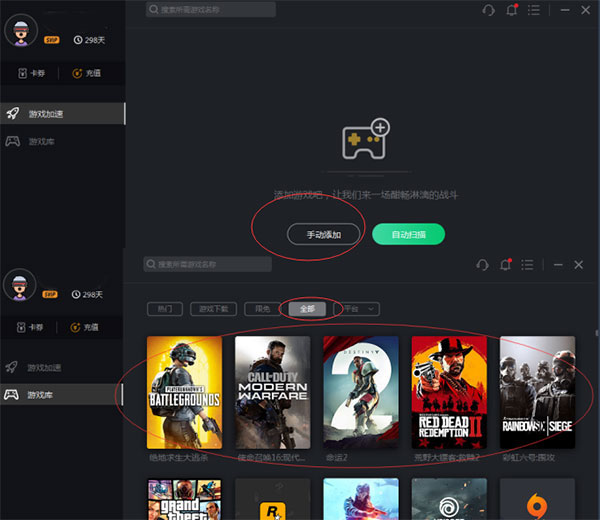Expand the 平台 platform dropdown

(357, 309)
